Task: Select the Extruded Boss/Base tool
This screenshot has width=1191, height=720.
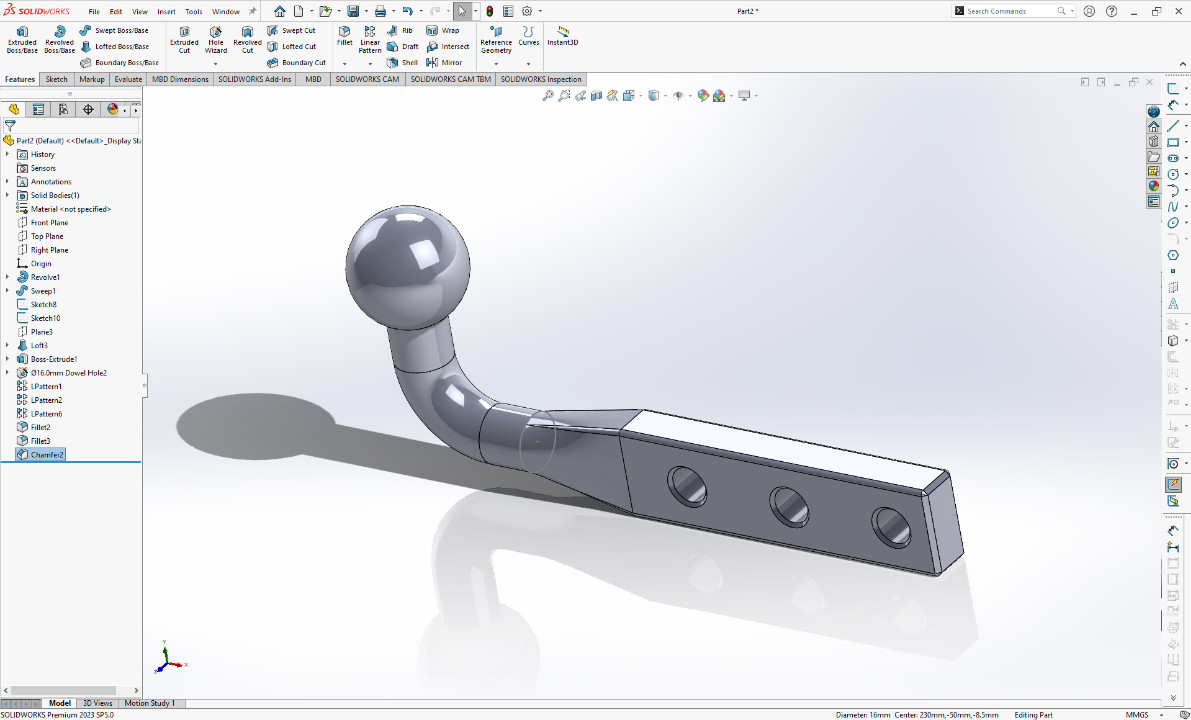Action: (x=22, y=38)
